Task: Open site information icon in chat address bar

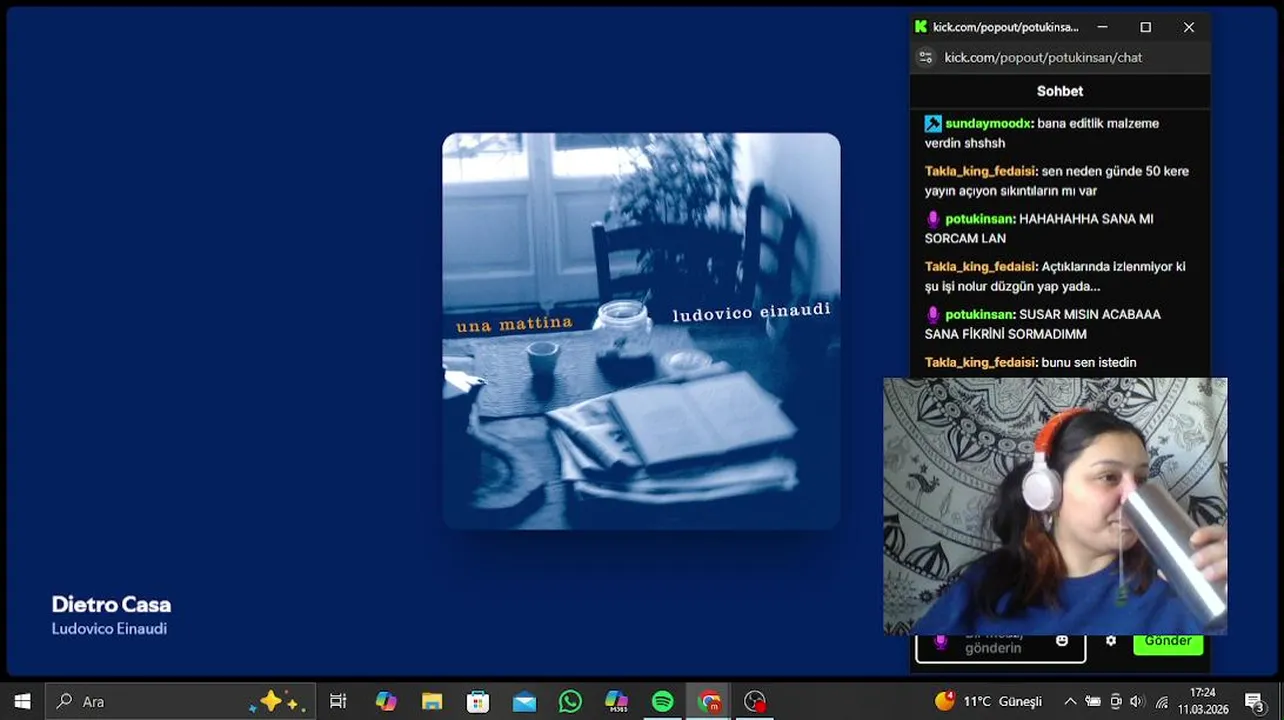Action: (926, 57)
